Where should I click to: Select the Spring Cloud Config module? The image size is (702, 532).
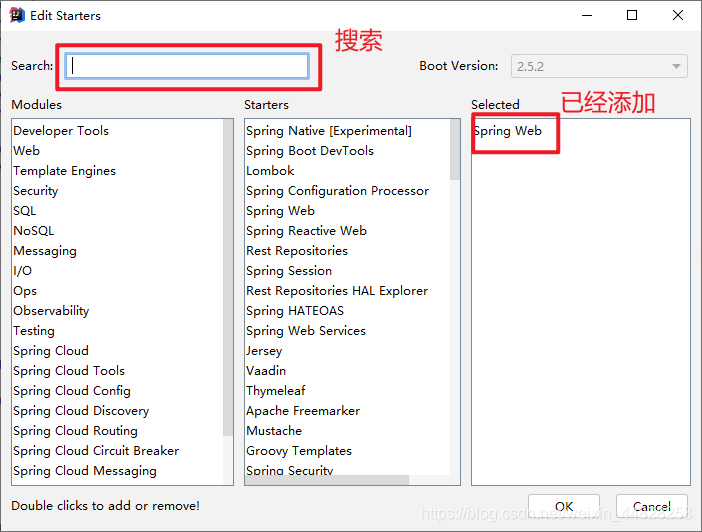tap(72, 391)
